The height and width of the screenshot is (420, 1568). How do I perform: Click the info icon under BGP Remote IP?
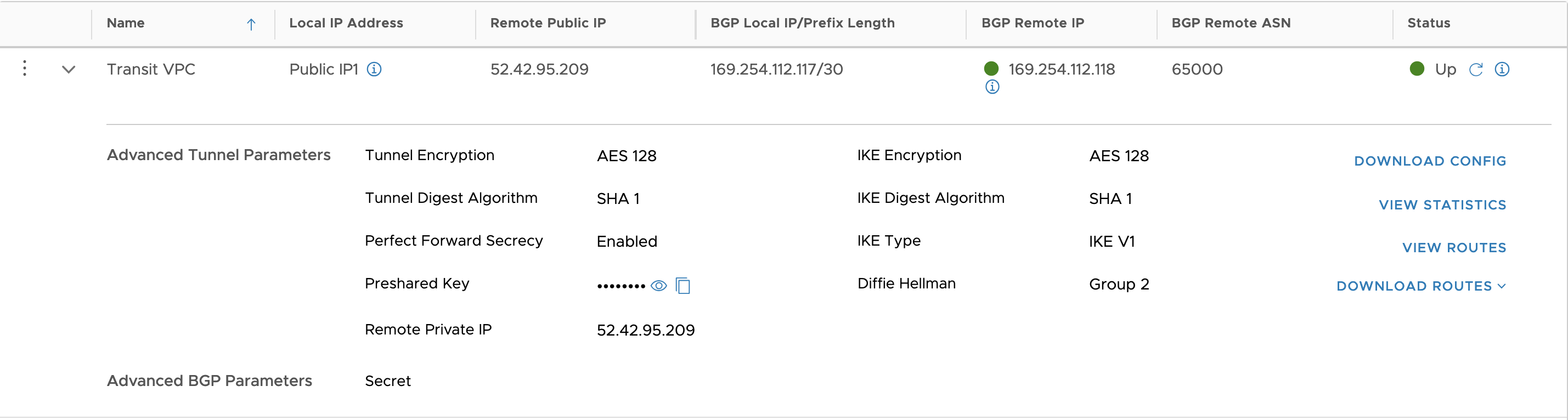[992, 87]
